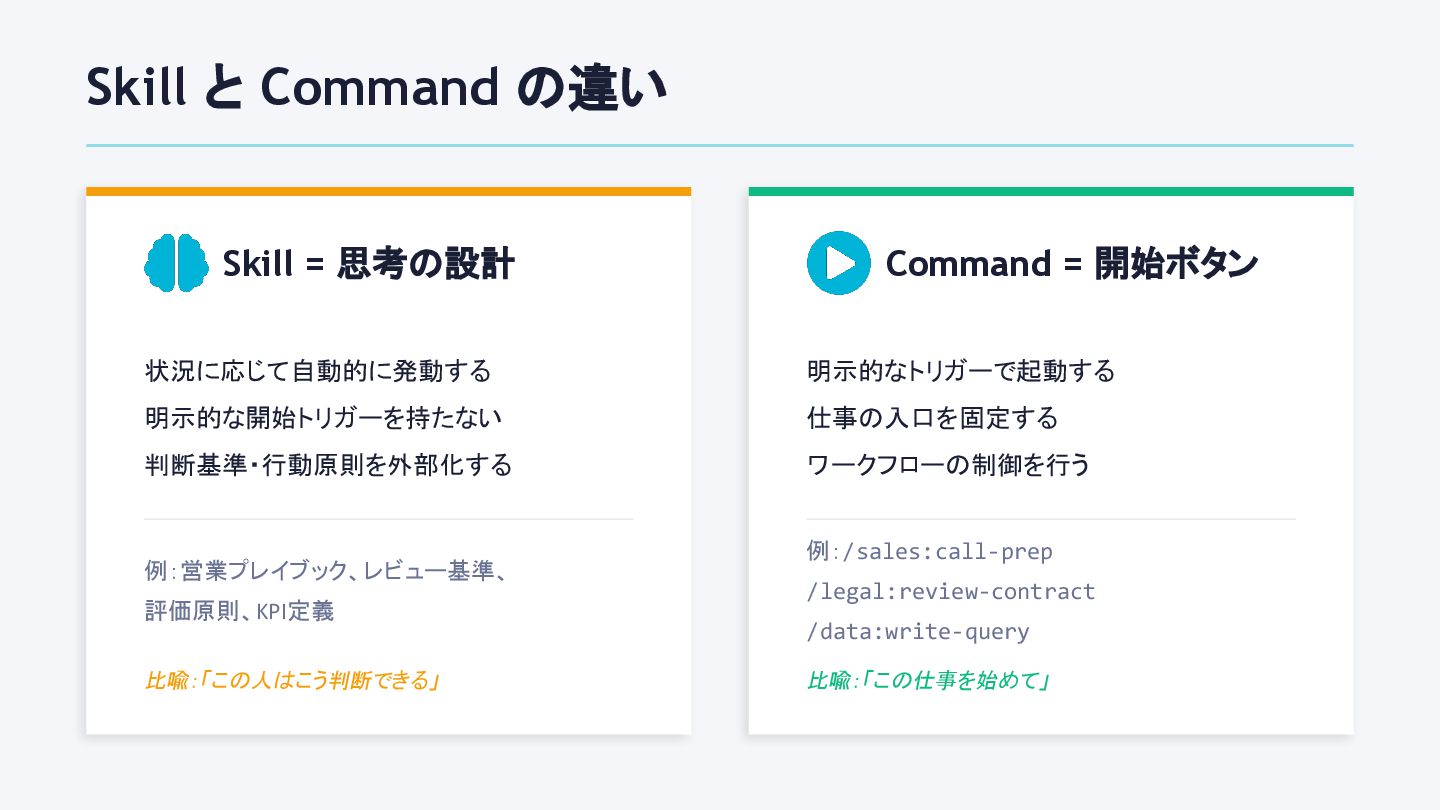Click the line '状況に応じて自動的に発動する'
The width and height of the screenshot is (1440, 810).
(318, 371)
